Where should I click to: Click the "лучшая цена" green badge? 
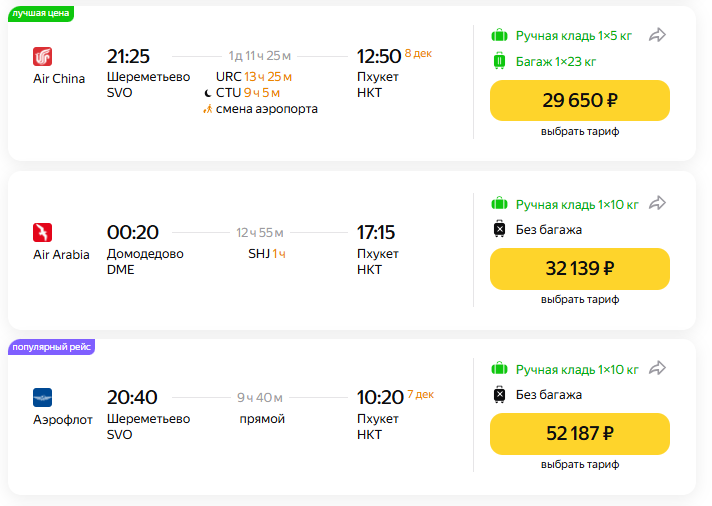click(x=41, y=13)
